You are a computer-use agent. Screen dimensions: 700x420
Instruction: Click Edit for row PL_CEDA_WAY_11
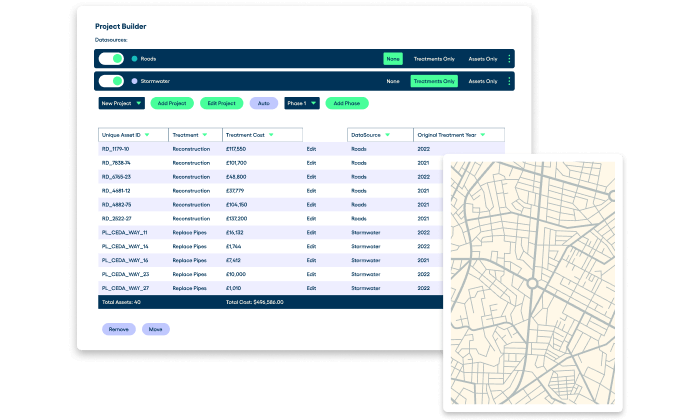(x=311, y=233)
